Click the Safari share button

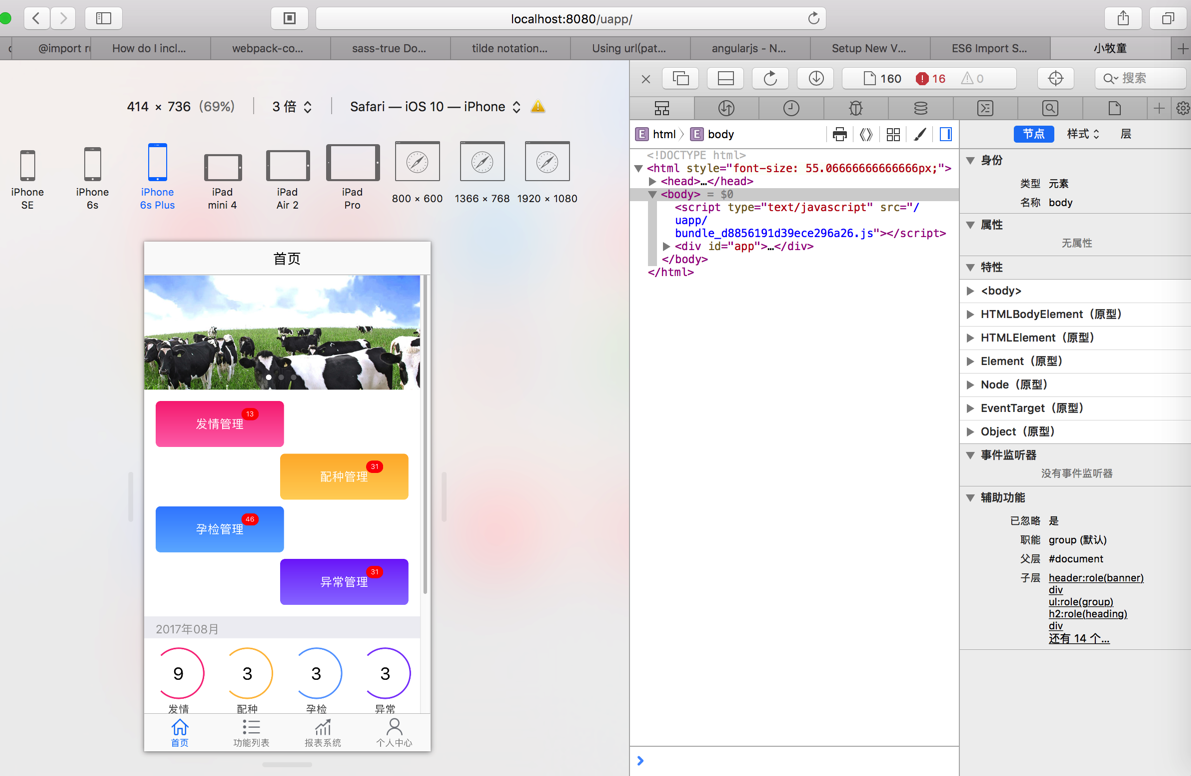pos(1123,18)
